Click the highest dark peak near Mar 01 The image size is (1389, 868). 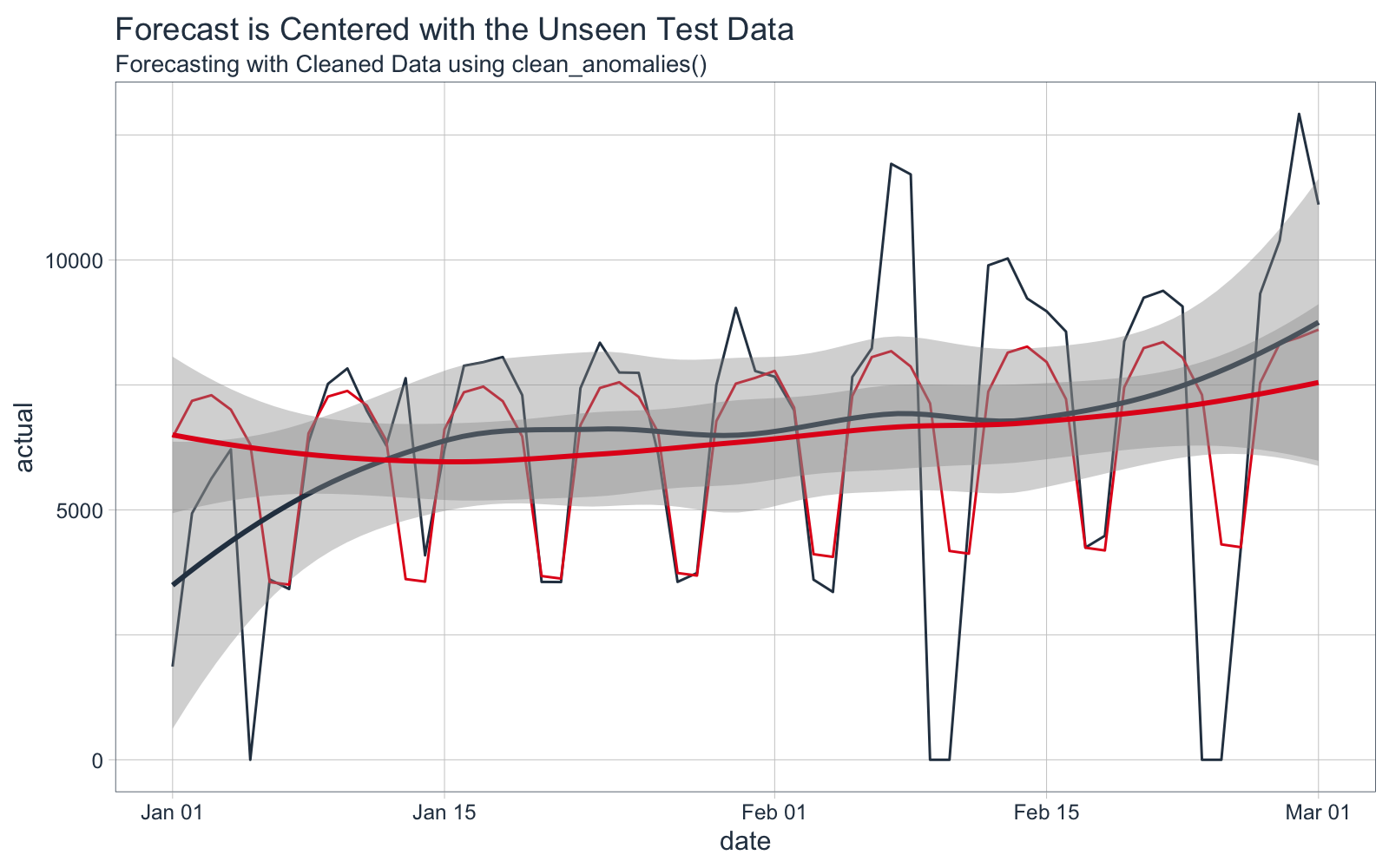coord(1299,114)
